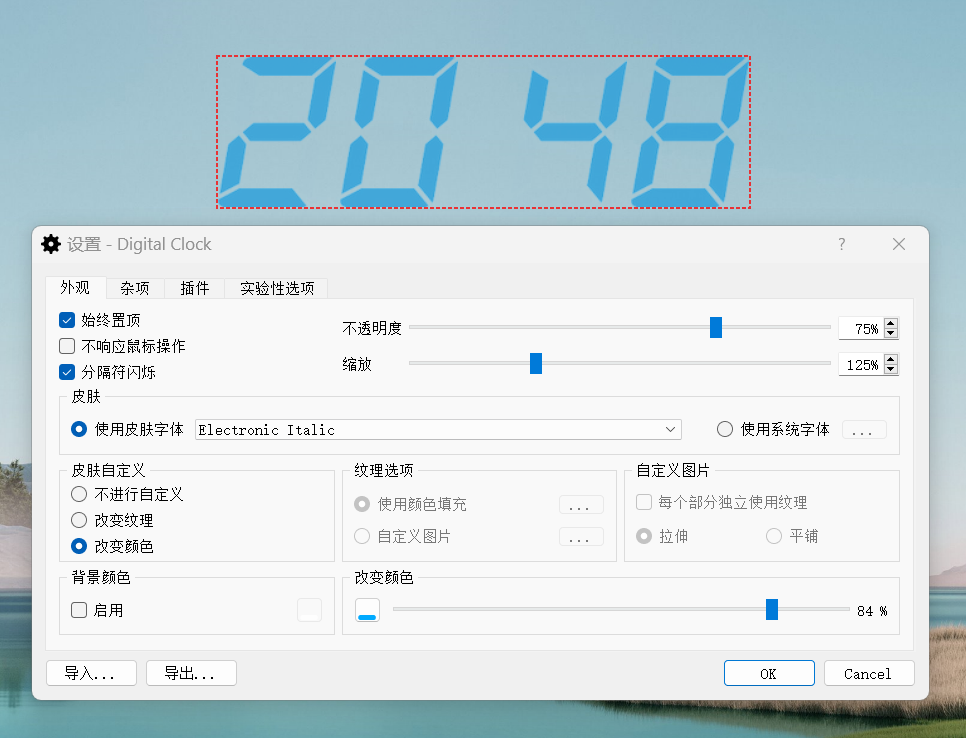The height and width of the screenshot is (738, 966).
Task: Open the 插件 tab
Action: click(x=195, y=288)
